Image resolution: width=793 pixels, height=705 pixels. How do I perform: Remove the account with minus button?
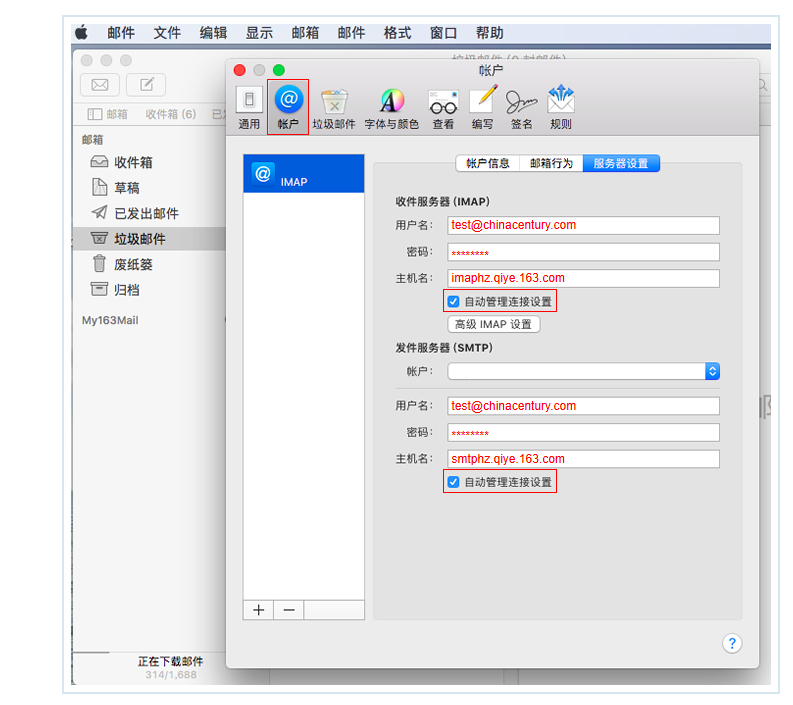pyautogui.click(x=289, y=610)
